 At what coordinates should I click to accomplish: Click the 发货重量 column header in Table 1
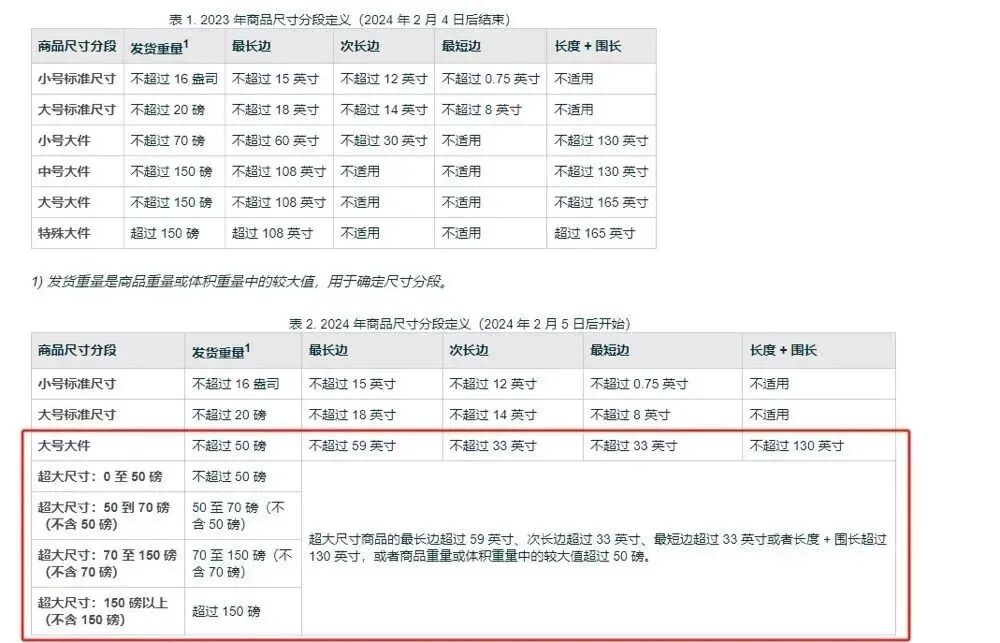tap(157, 46)
